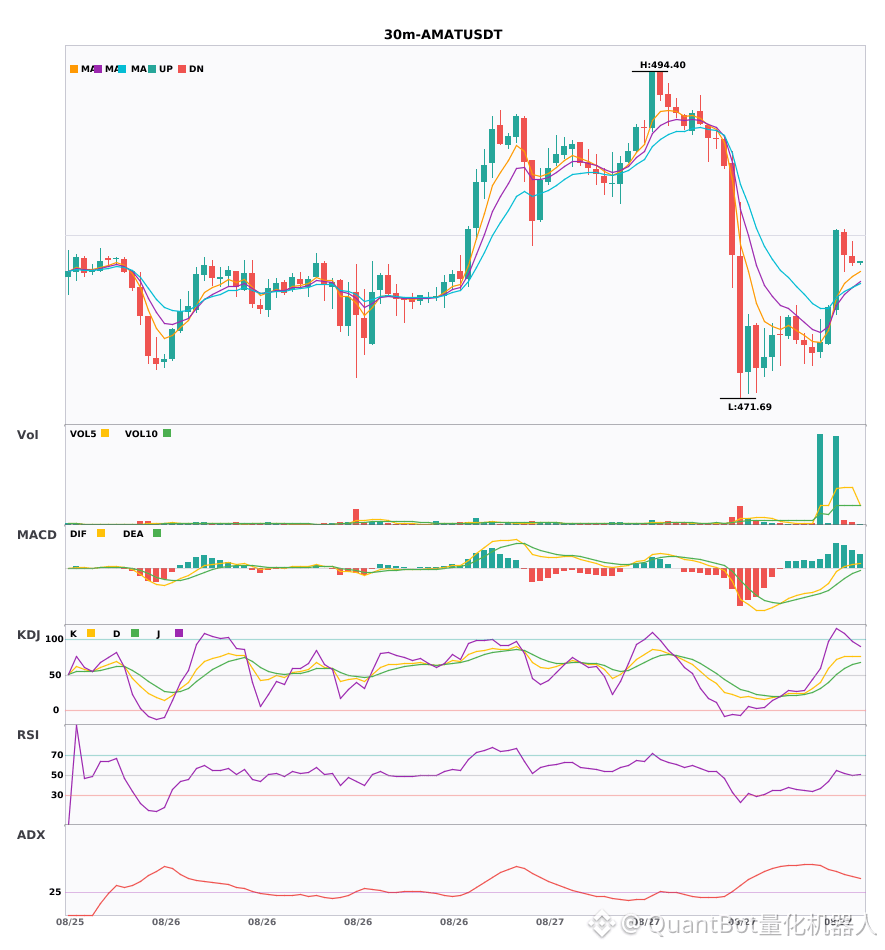This screenshot has width=885, height=950.
Task: Click the MACD panel label
Action: [x=36, y=535]
